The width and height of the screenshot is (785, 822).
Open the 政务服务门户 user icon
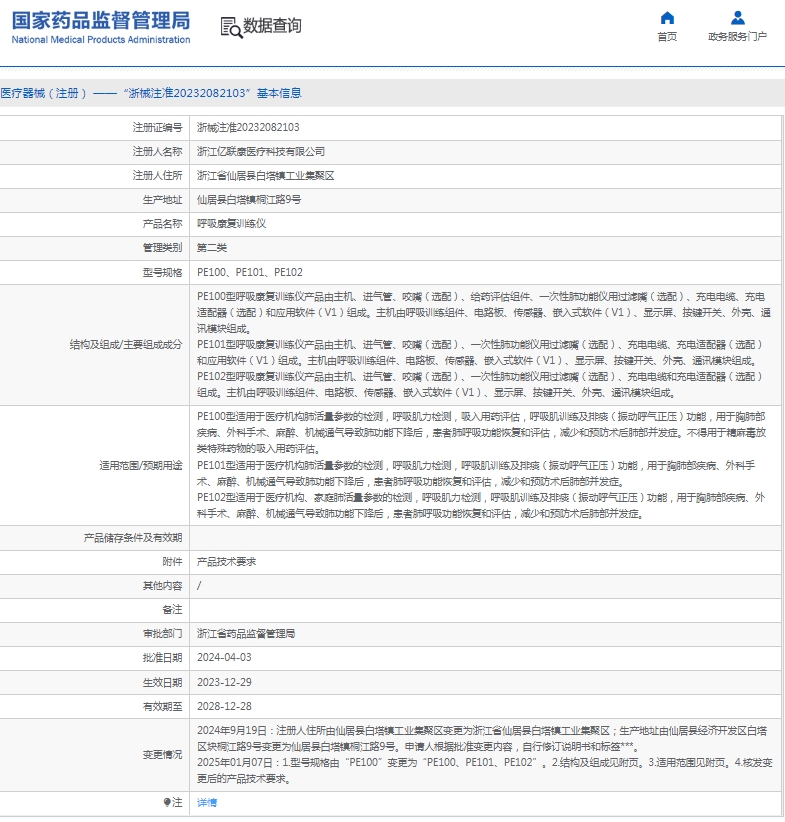(x=737, y=18)
